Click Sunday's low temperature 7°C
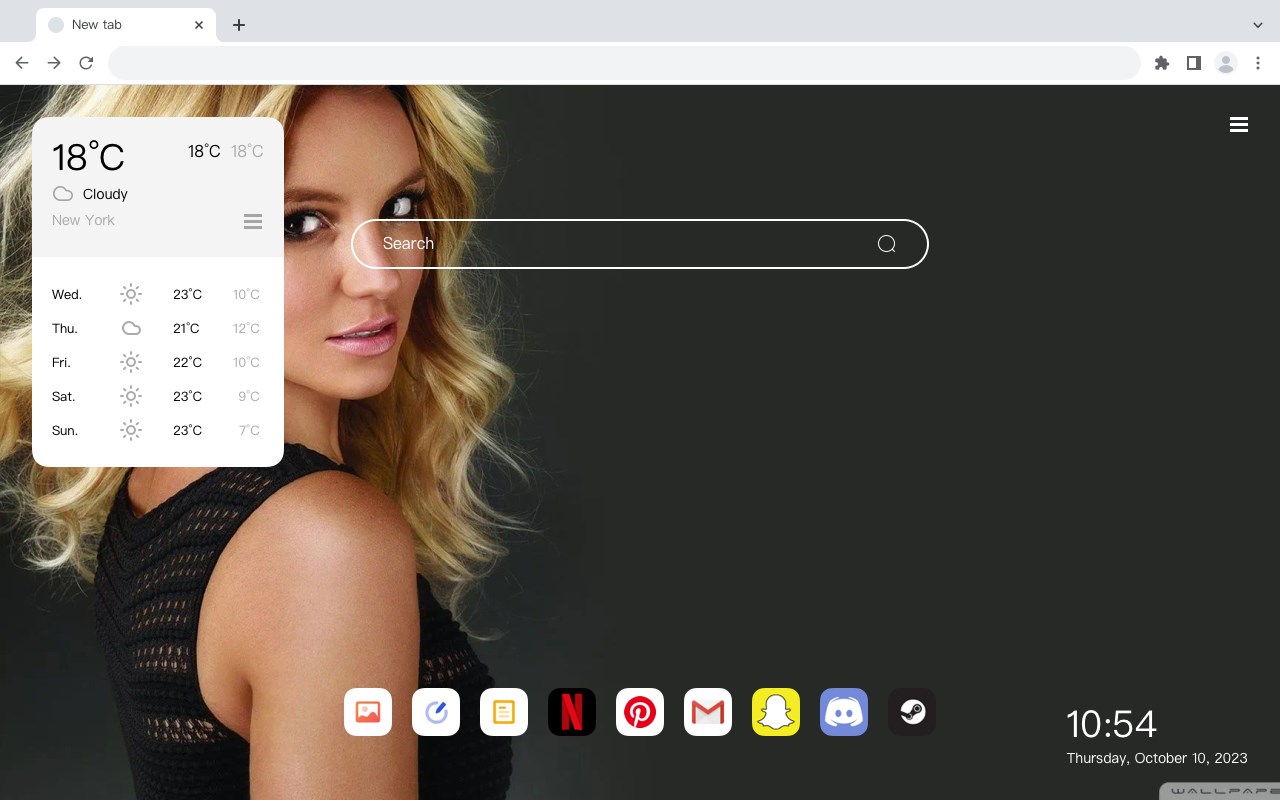The height and width of the screenshot is (800, 1280). click(x=249, y=430)
